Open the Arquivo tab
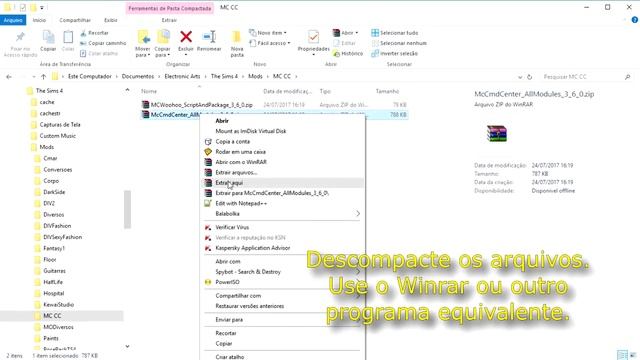 [x=13, y=20]
